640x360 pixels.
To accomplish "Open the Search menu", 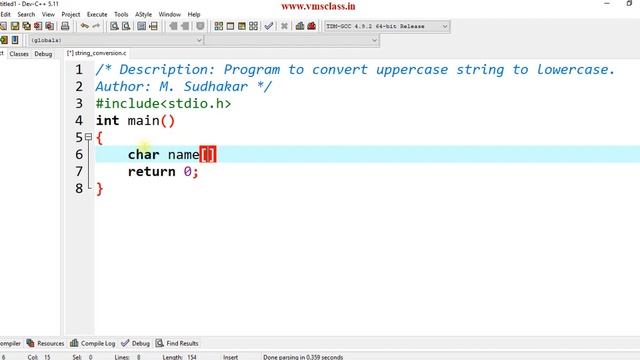I will click(x=26, y=14).
